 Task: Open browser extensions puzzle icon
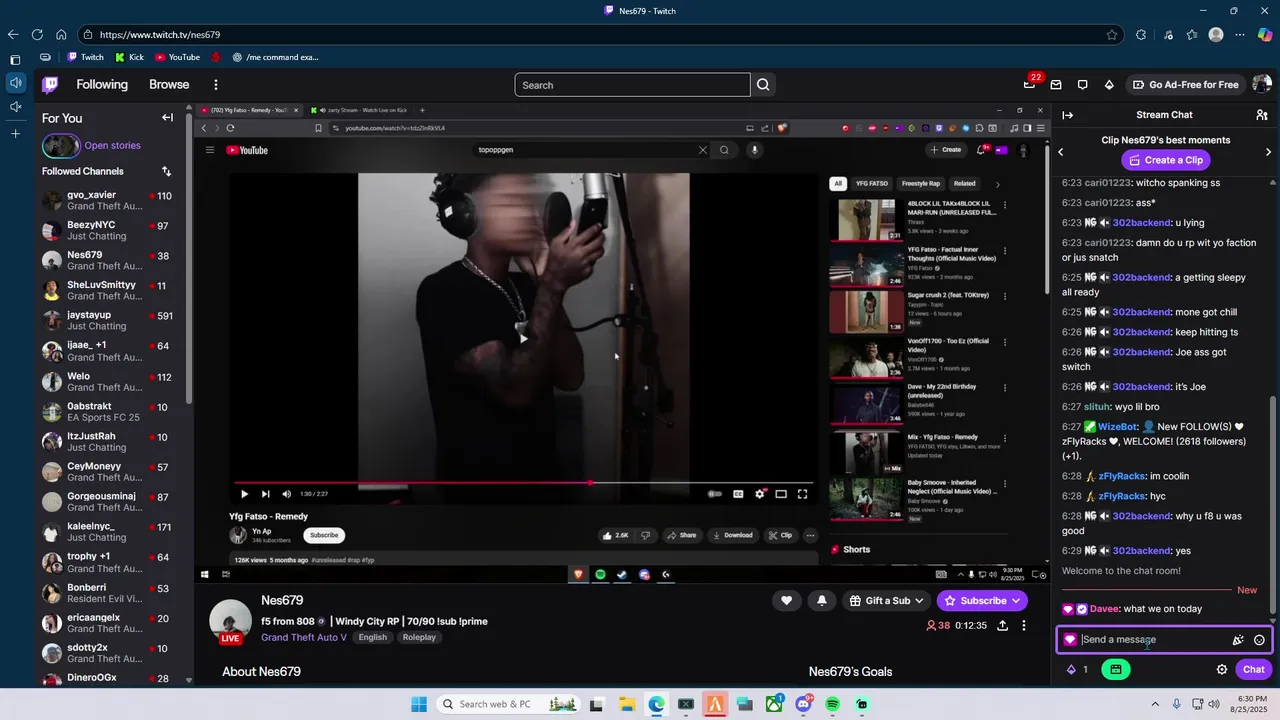1141,35
